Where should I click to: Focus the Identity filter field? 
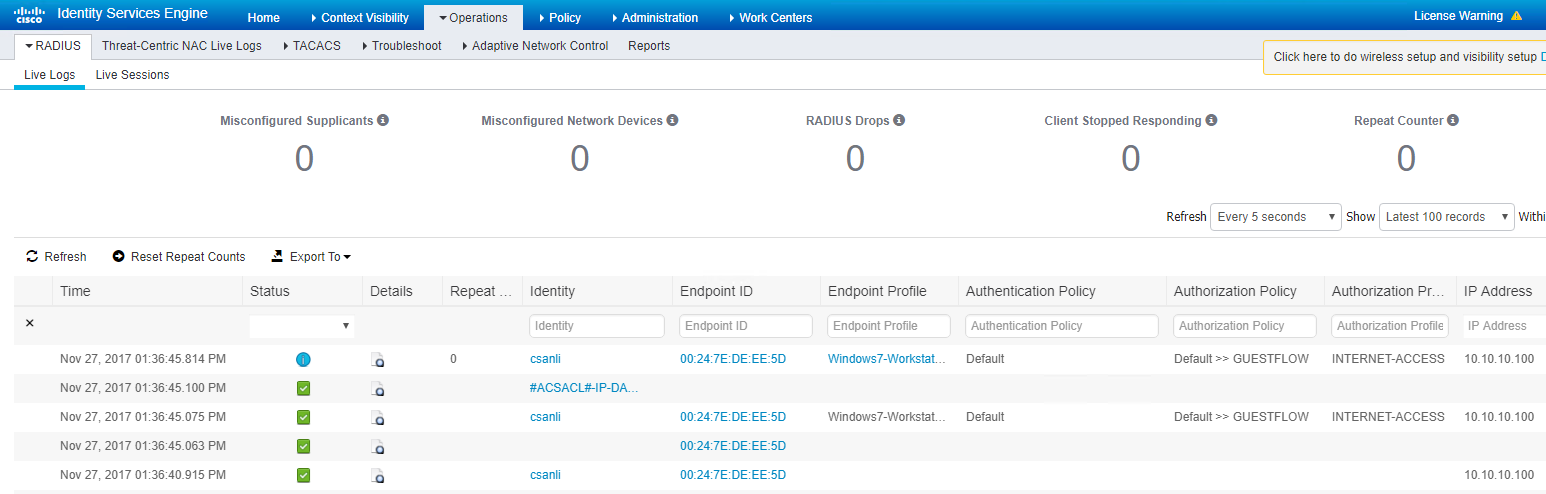pos(597,326)
